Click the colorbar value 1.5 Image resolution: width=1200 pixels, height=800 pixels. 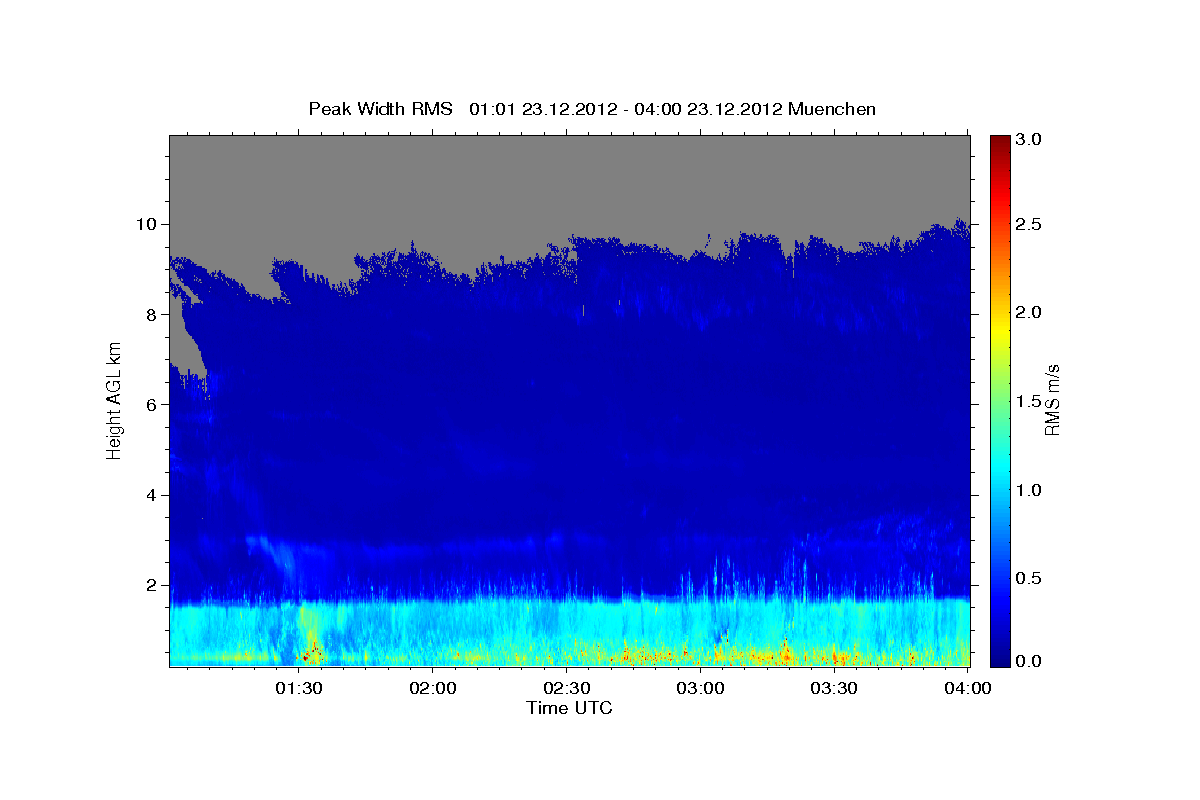tap(1030, 401)
